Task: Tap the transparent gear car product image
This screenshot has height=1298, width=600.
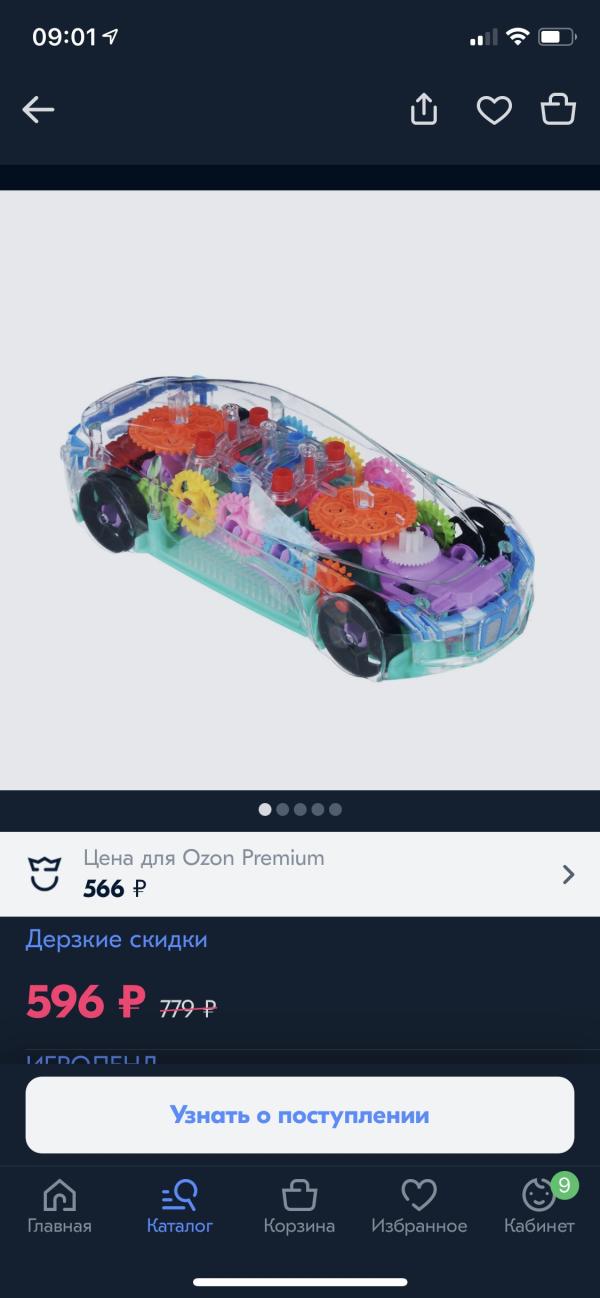Action: 300,490
